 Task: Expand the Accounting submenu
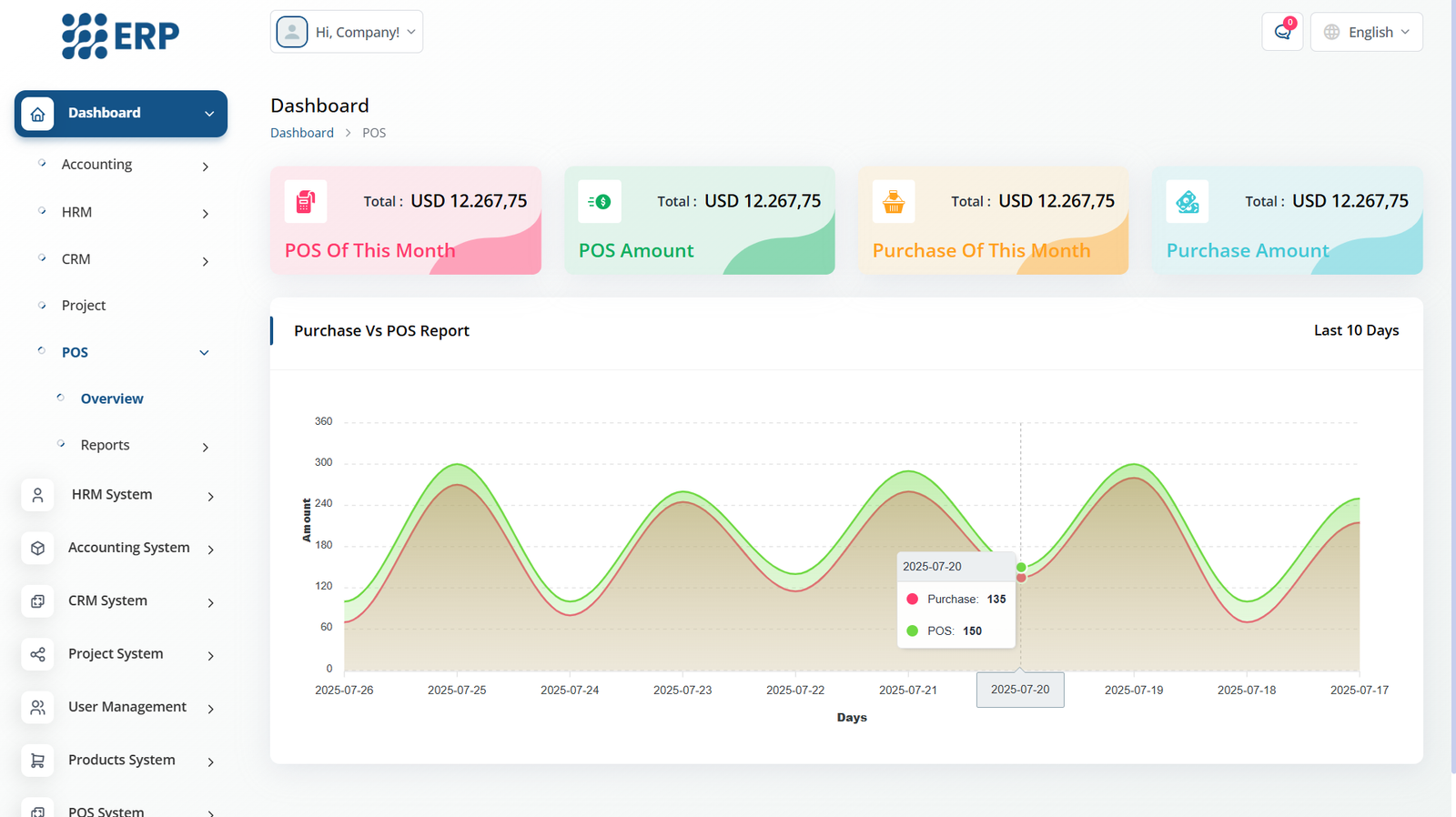pyautogui.click(x=205, y=166)
